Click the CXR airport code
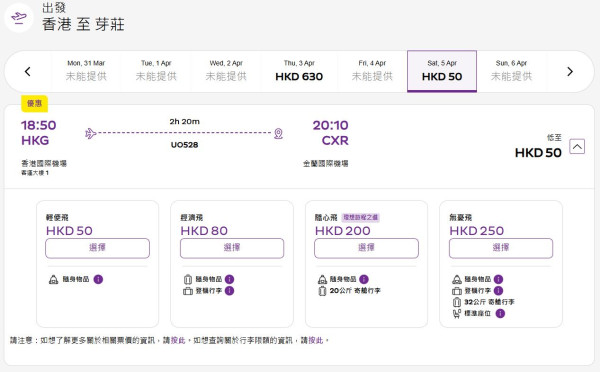The width and height of the screenshot is (600, 372). (x=335, y=140)
